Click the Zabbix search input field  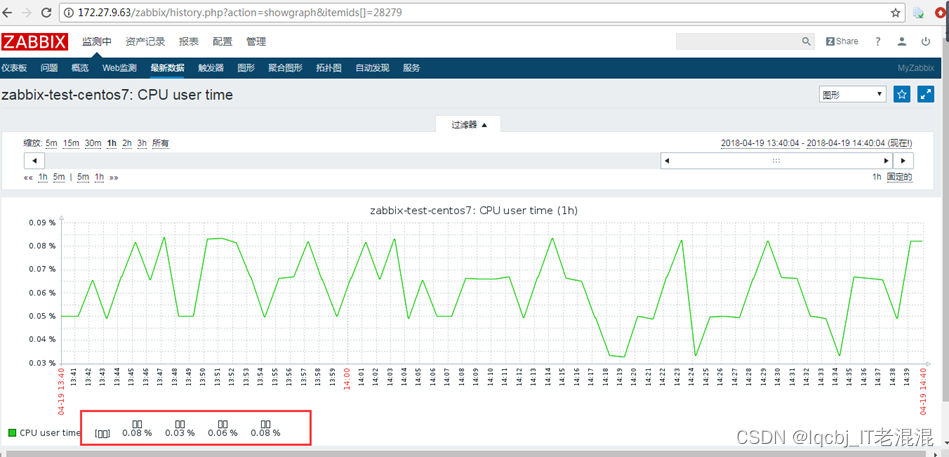(738, 41)
